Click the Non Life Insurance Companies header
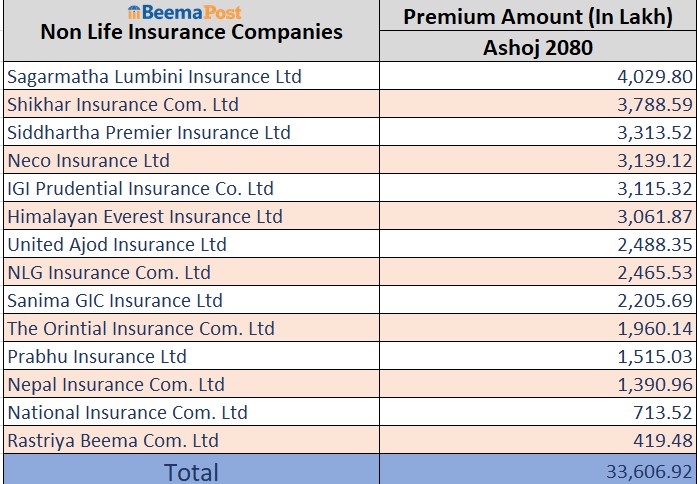Screen dimensions: 697x484 (191, 33)
